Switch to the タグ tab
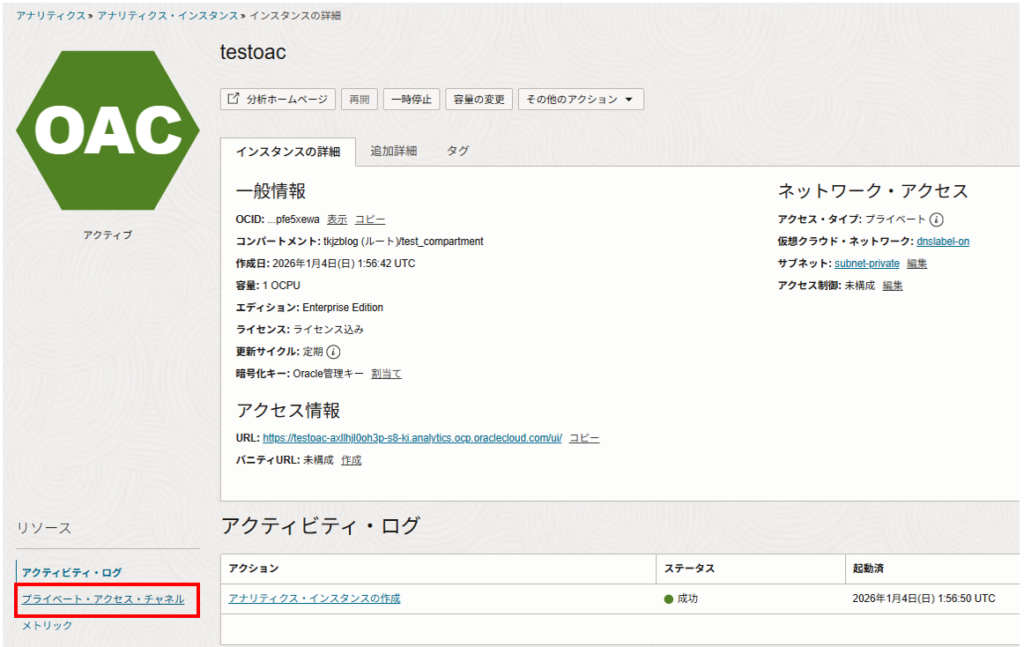Viewport: 1024px width, 647px height. [x=457, y=151]
